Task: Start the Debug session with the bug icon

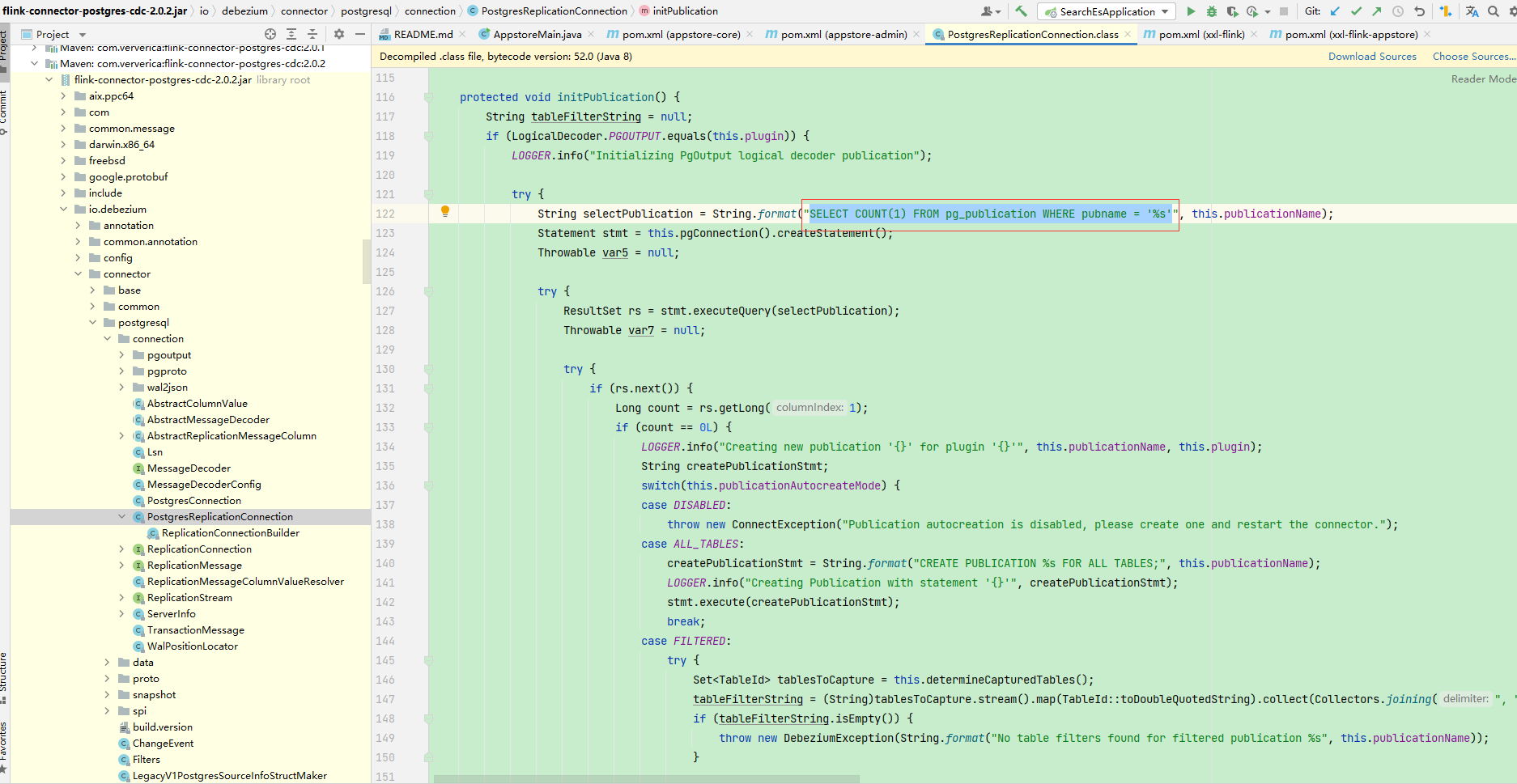Action: (1211, 11)
